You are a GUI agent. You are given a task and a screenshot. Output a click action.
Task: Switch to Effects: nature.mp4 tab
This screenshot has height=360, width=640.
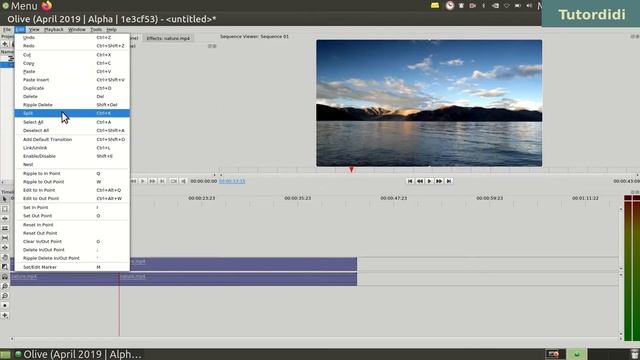click(x=168, y=38)
